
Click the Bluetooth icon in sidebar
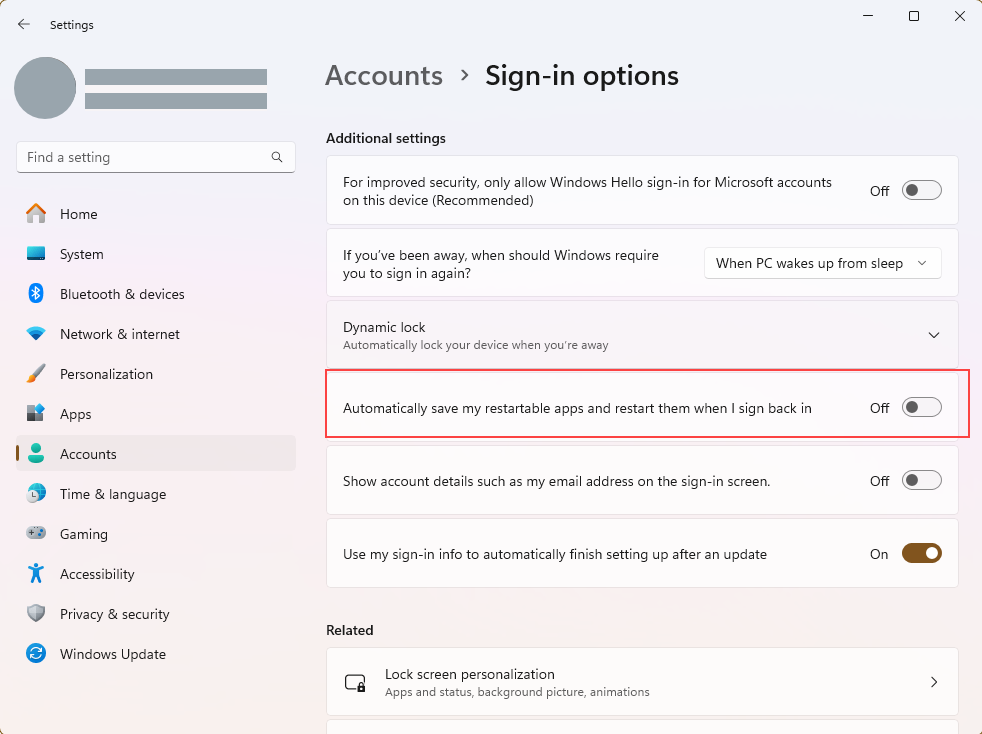[x=36, y=293]
